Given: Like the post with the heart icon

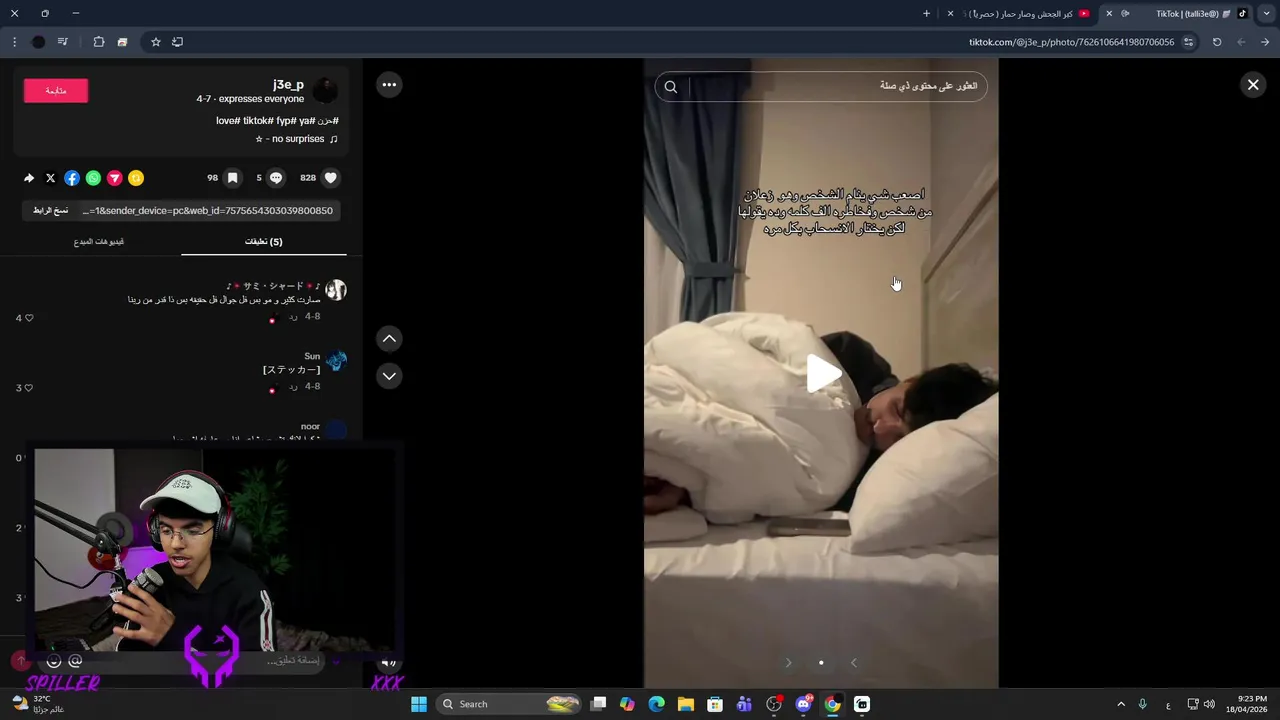Looking at the screenshot, I should tap(331, 178).
